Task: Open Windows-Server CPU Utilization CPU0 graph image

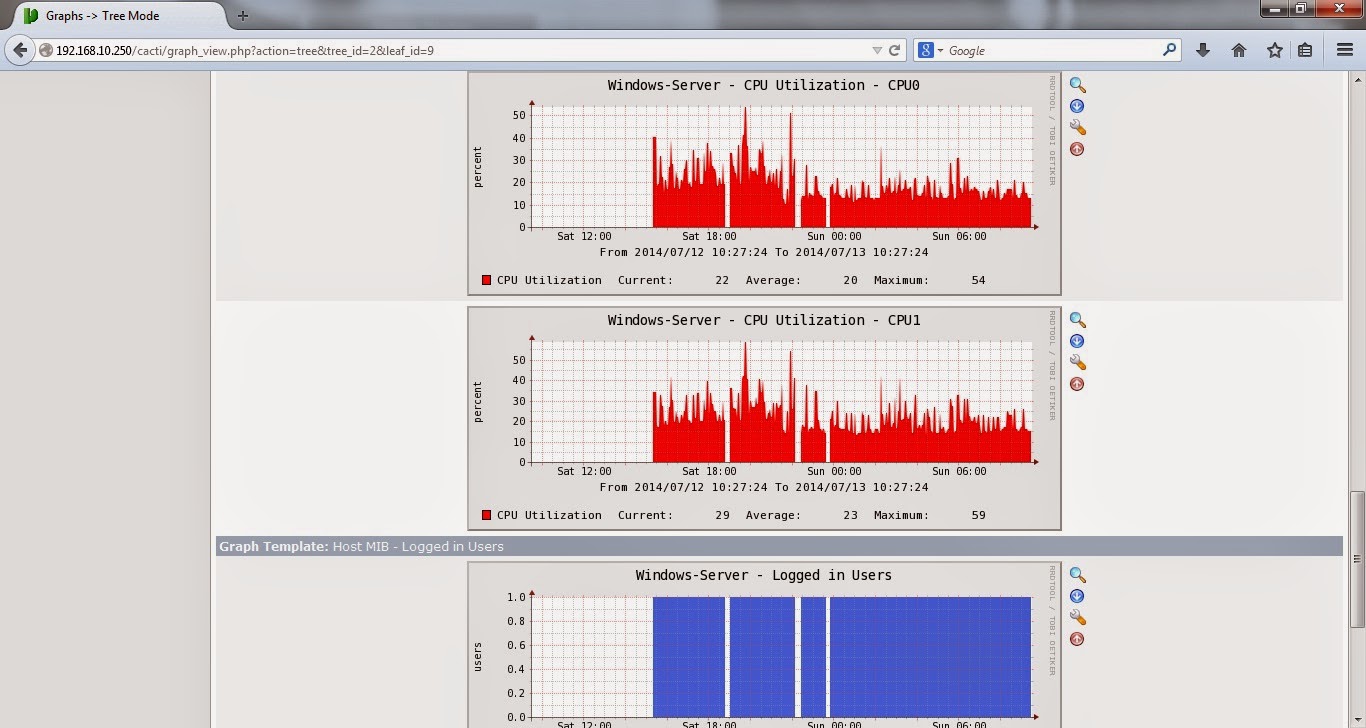Action: pos(764,183)
